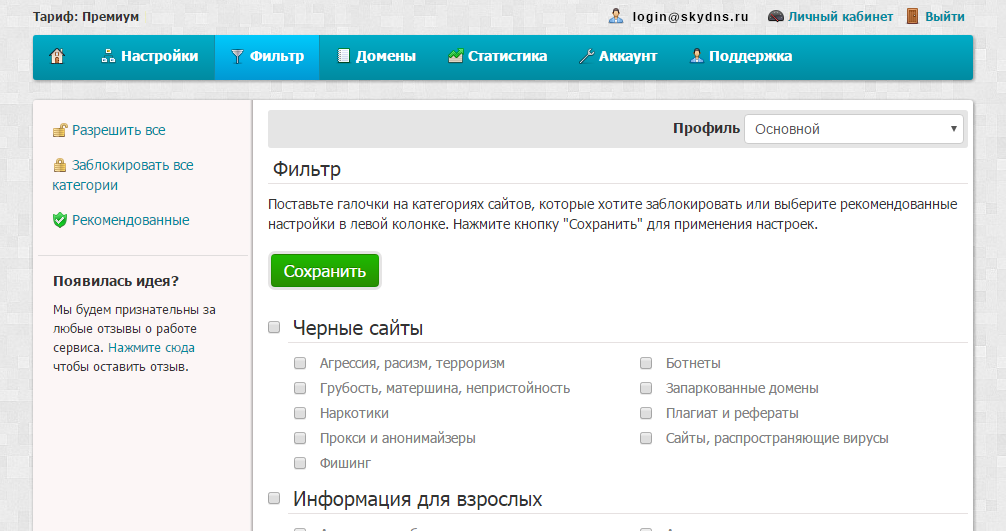Click the home icon in navigation bar
The image size is (1006, 531).
pyautogui.click(x=57, y=57)
